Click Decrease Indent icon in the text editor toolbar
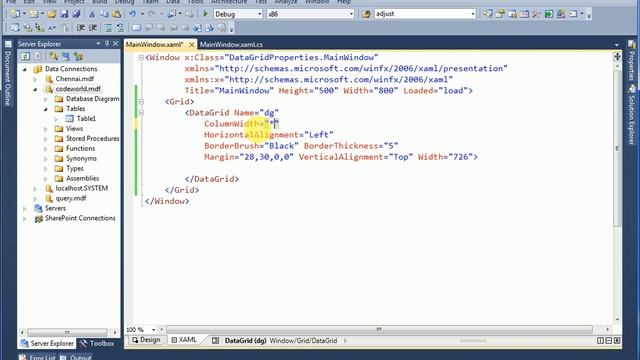640x360 pixels. click(x=81, y=28)
